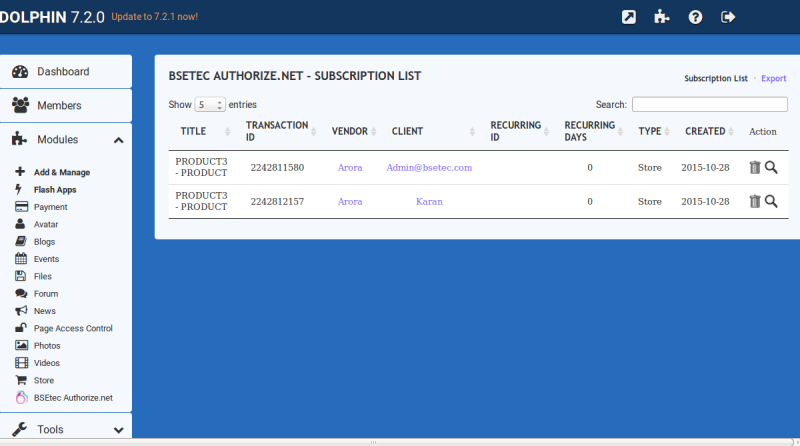The image size is (800, 446).
Task: Click the picture Photos icon
Action: pyautogui.click(x=21, y=345)
